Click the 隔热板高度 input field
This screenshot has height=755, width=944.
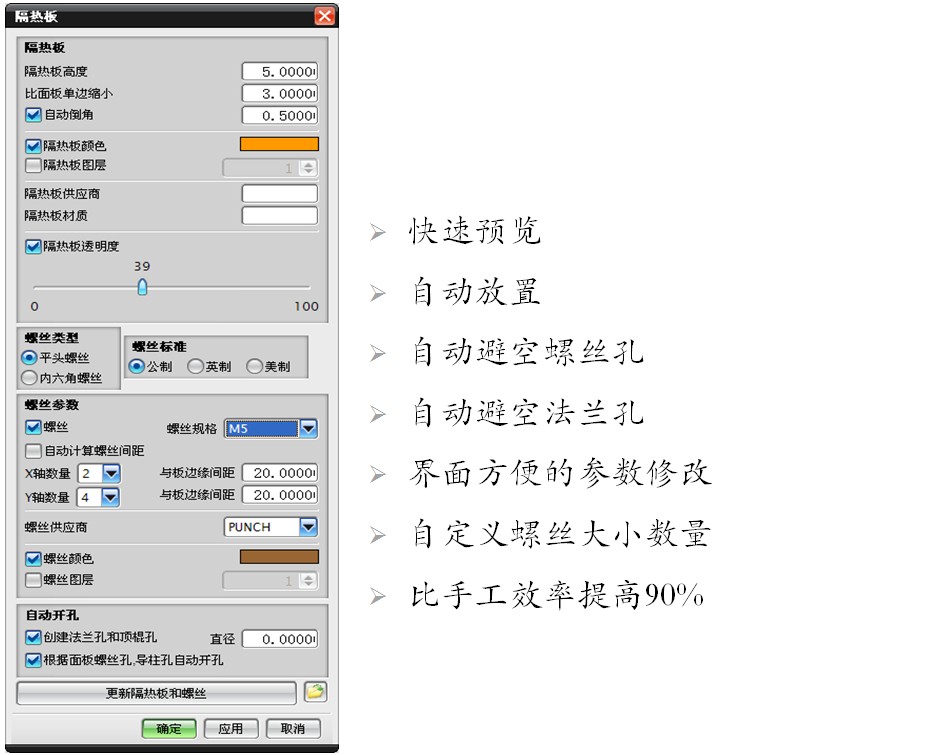tap(279, 72)
